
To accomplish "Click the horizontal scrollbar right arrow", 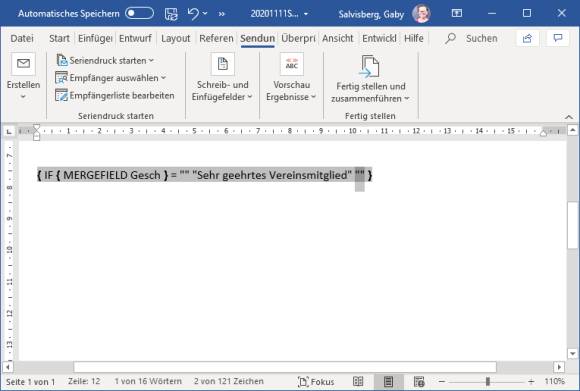I will [x=559, y=367].
